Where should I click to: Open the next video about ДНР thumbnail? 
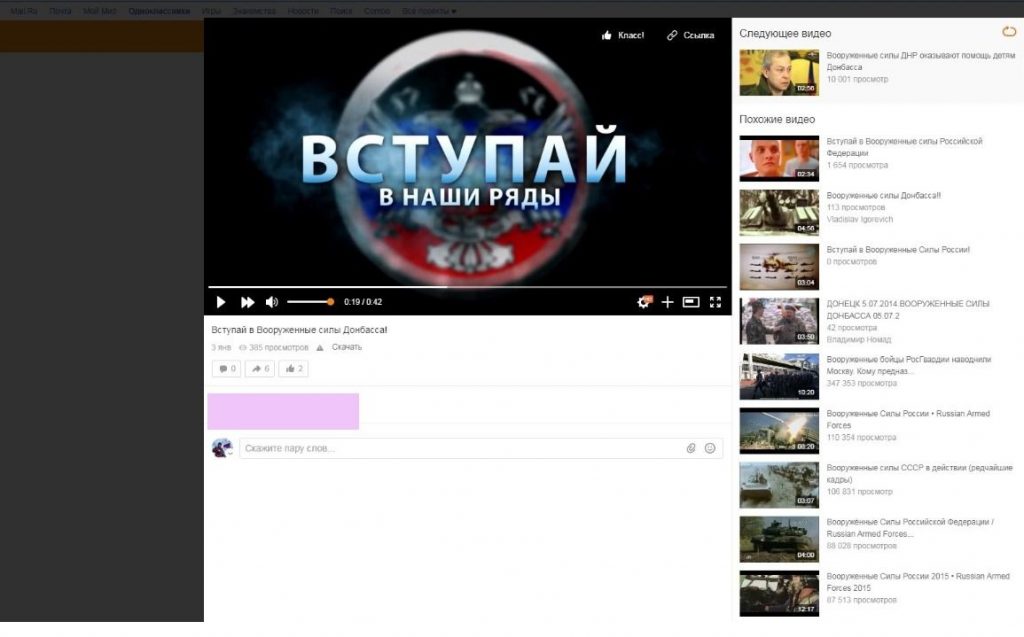779,73
